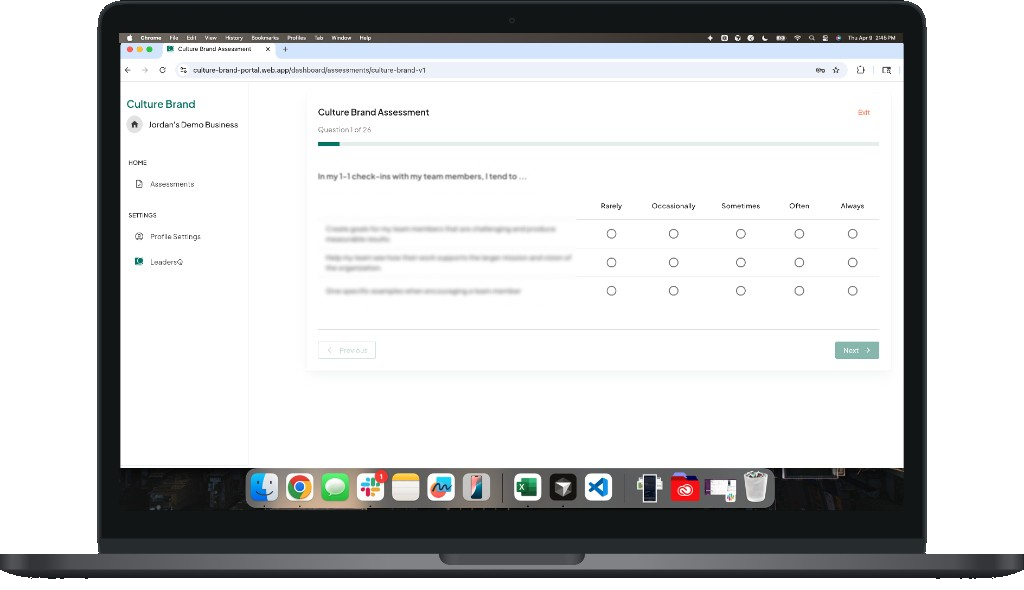Reload the page with the refresh icon
The width and height of the screenshot is (1024, 590).
point(163,70)
